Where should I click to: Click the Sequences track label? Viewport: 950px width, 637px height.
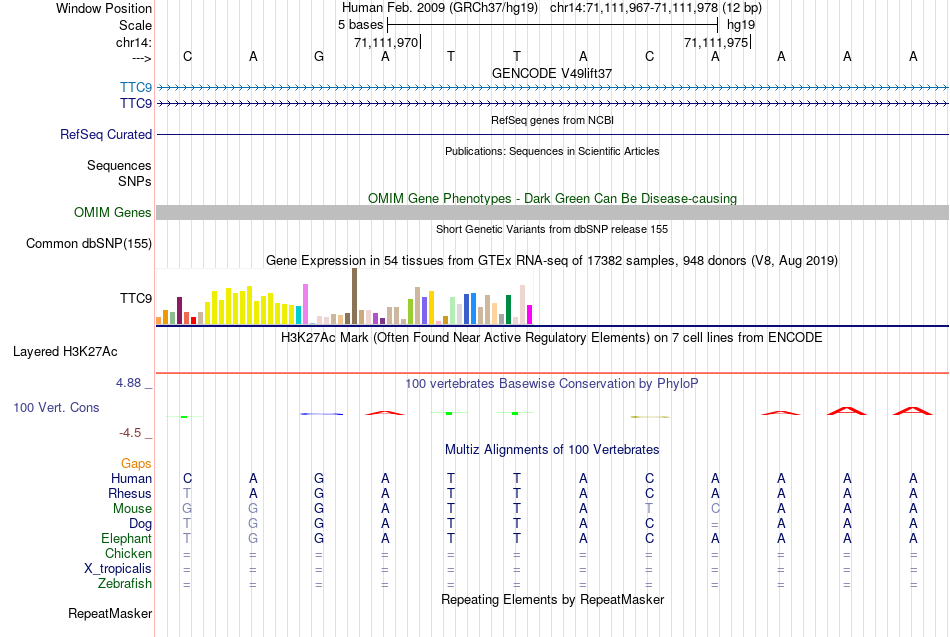119,165
